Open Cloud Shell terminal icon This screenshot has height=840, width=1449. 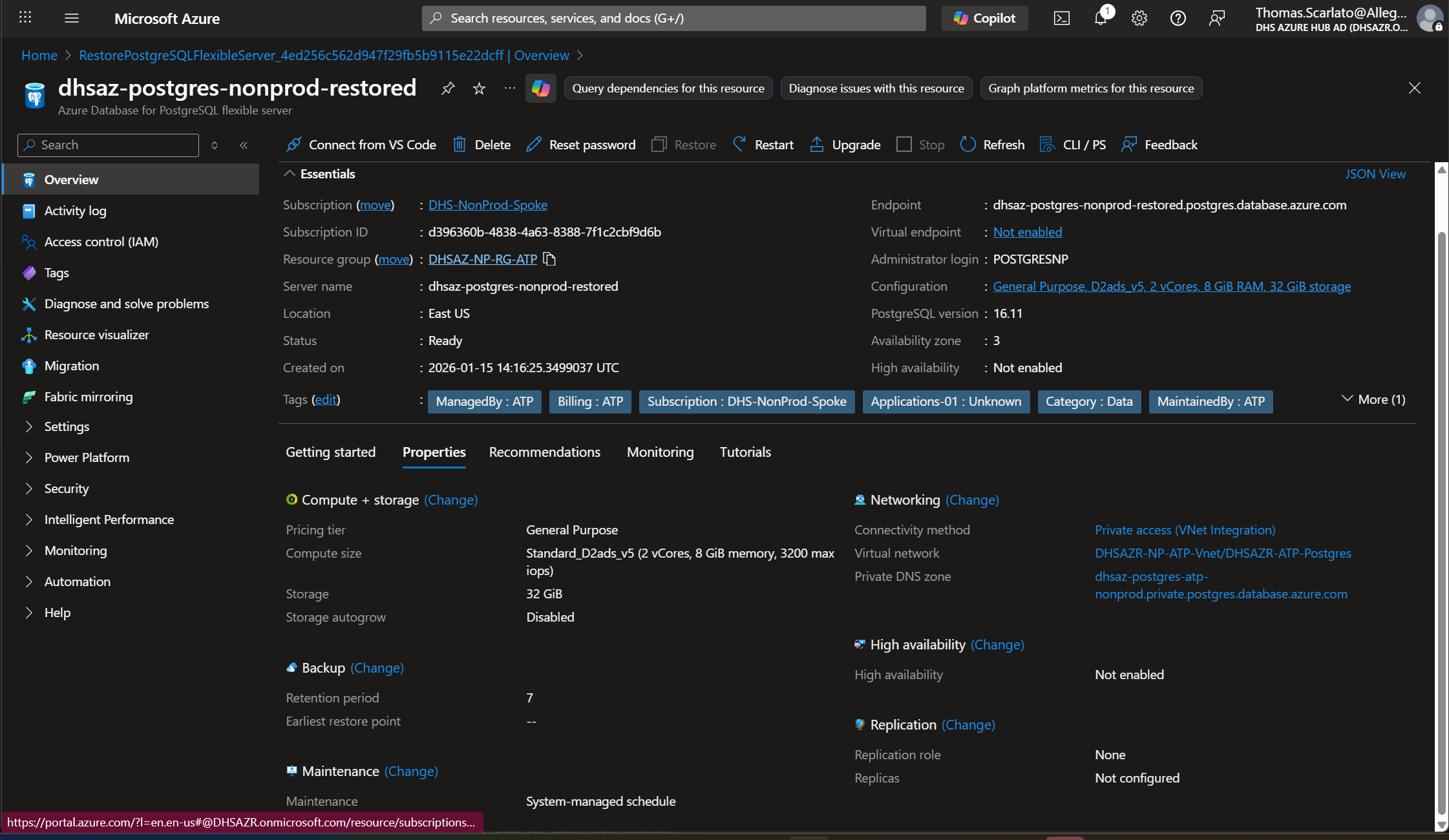[1062, 18]
